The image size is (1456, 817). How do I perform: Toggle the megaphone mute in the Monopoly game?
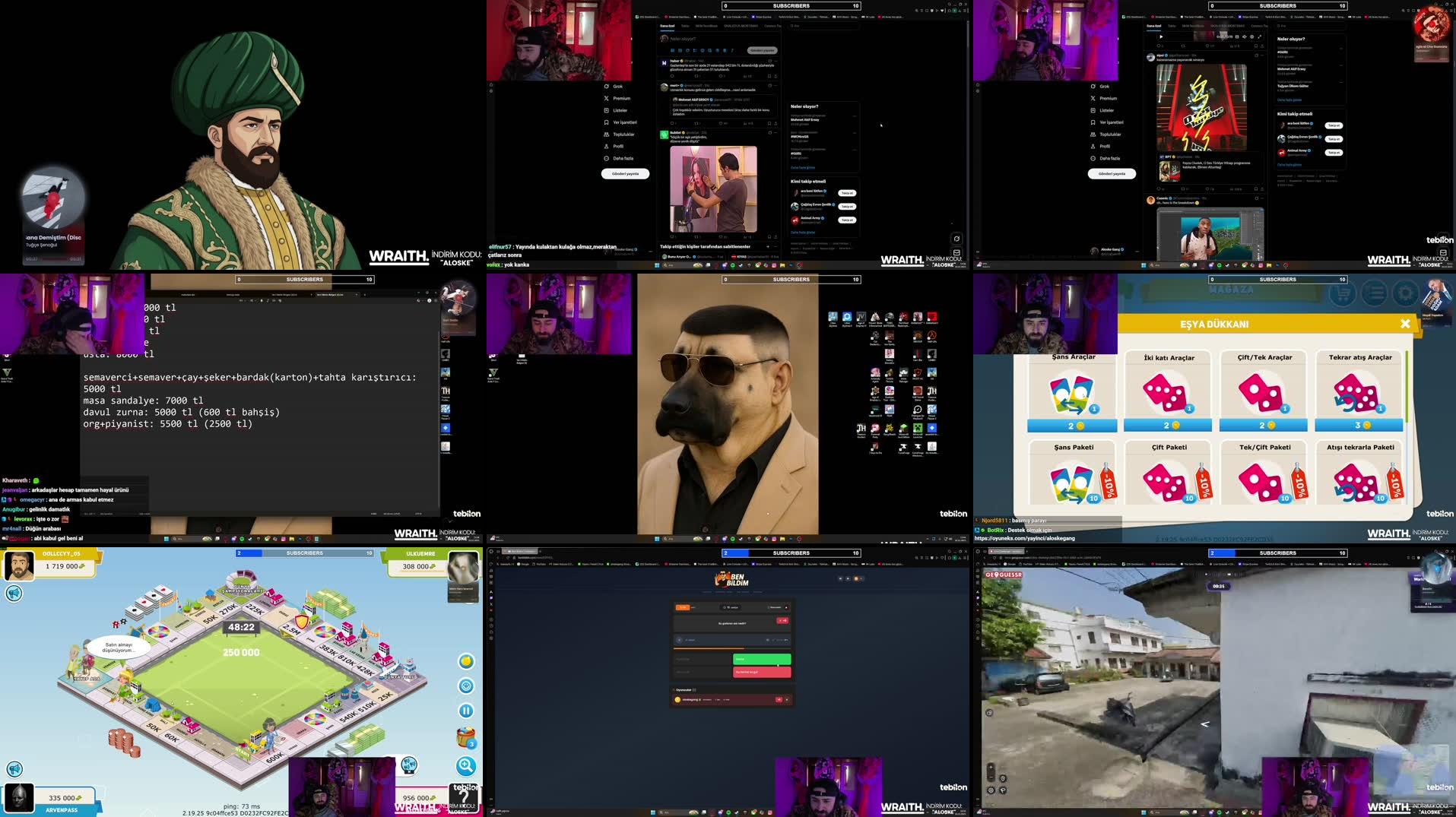(x=14, y=593)
